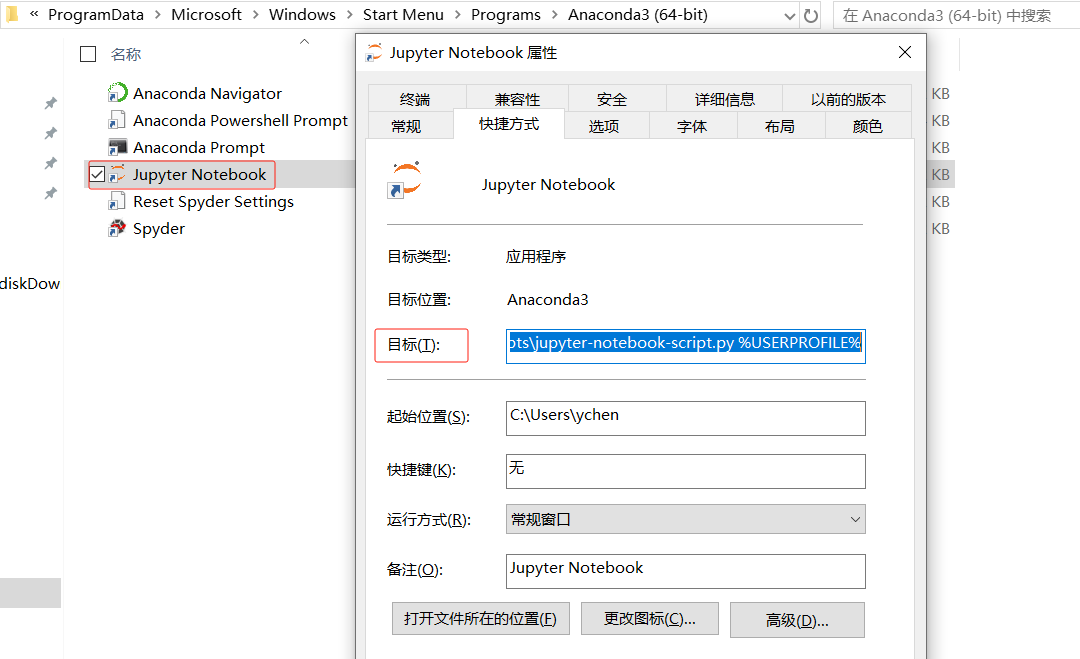Click the 高级 button

[x=797, y=620]
